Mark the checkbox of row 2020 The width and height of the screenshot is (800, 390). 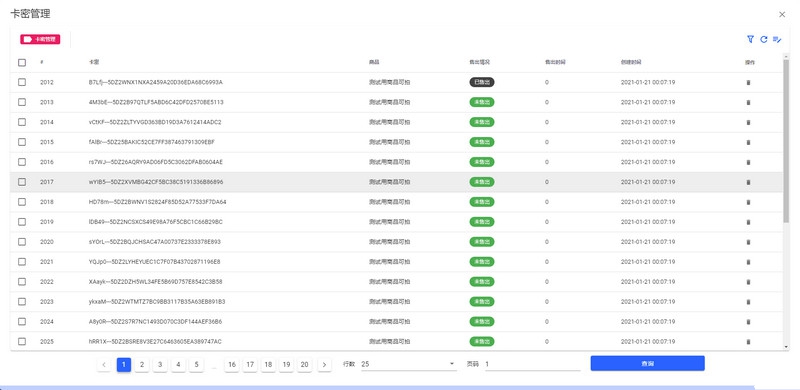click(22, 241)
